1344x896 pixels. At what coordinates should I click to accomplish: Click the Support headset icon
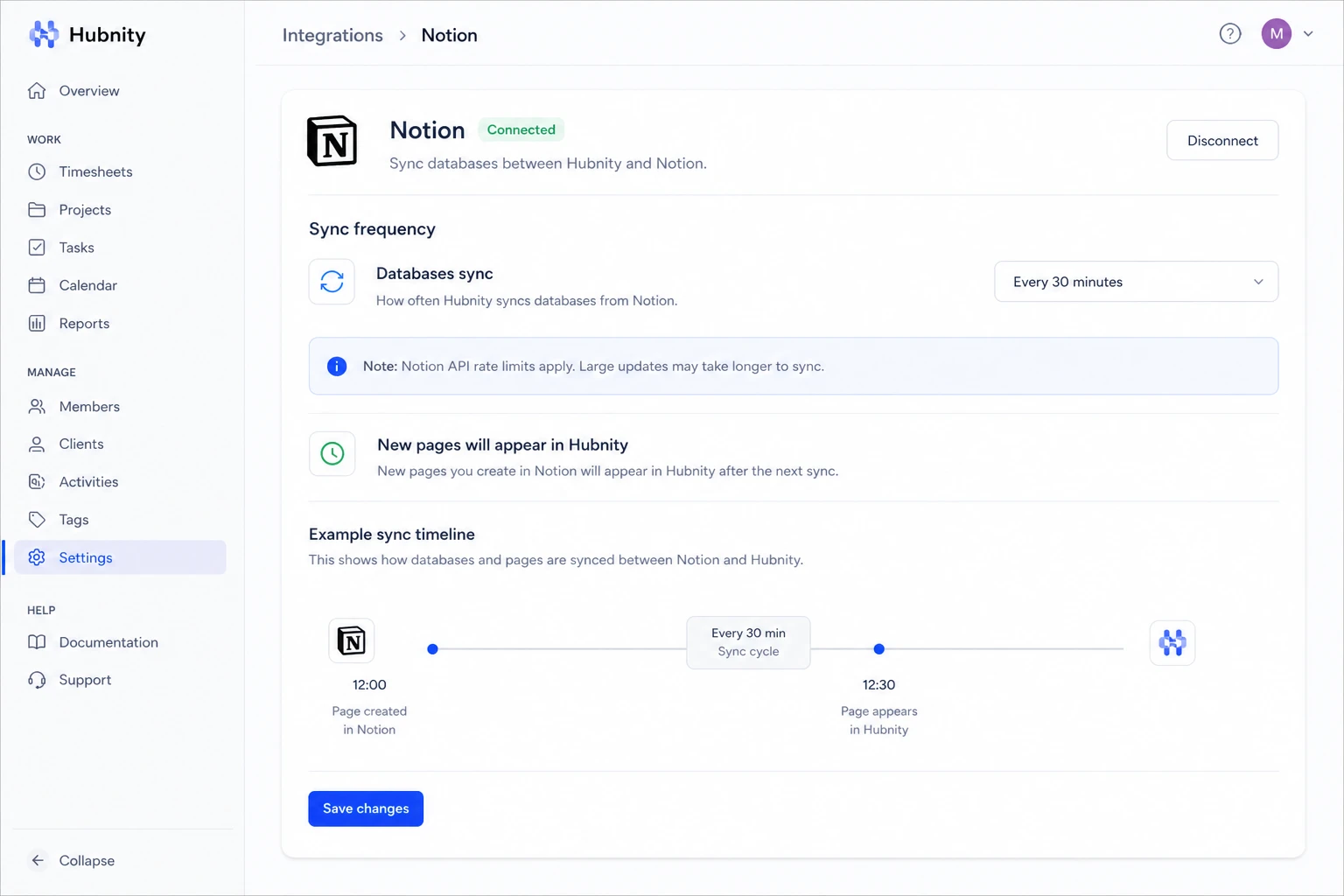pyautogui.click(x=37, y=680)
